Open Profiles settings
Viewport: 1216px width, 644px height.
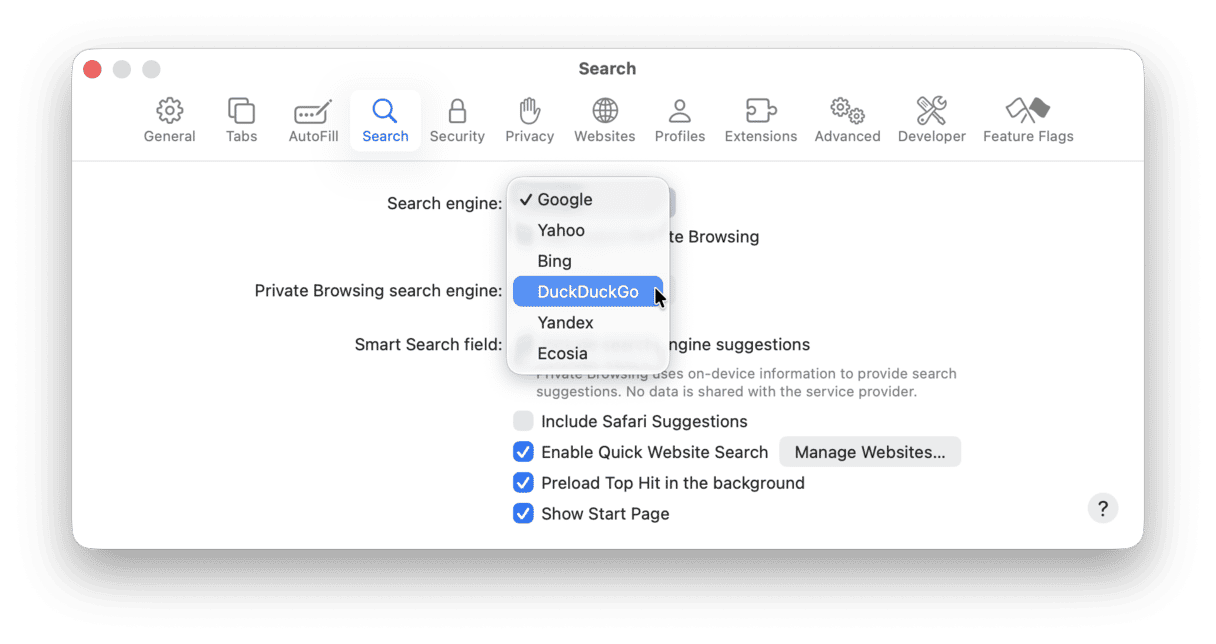point(680,118)
